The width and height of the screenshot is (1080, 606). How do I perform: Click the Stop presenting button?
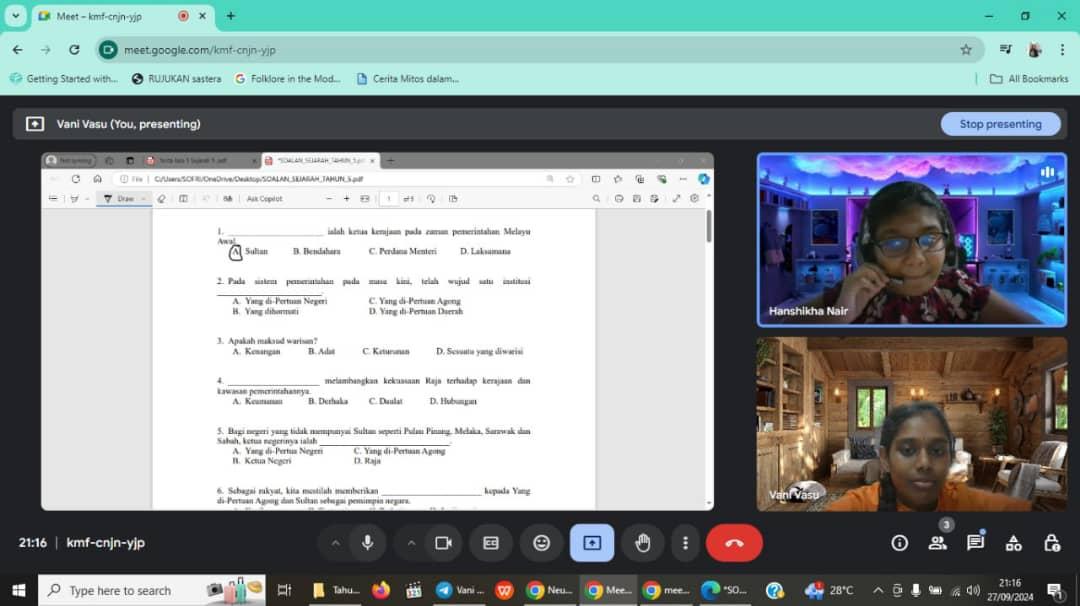(x=1000, y=124)
